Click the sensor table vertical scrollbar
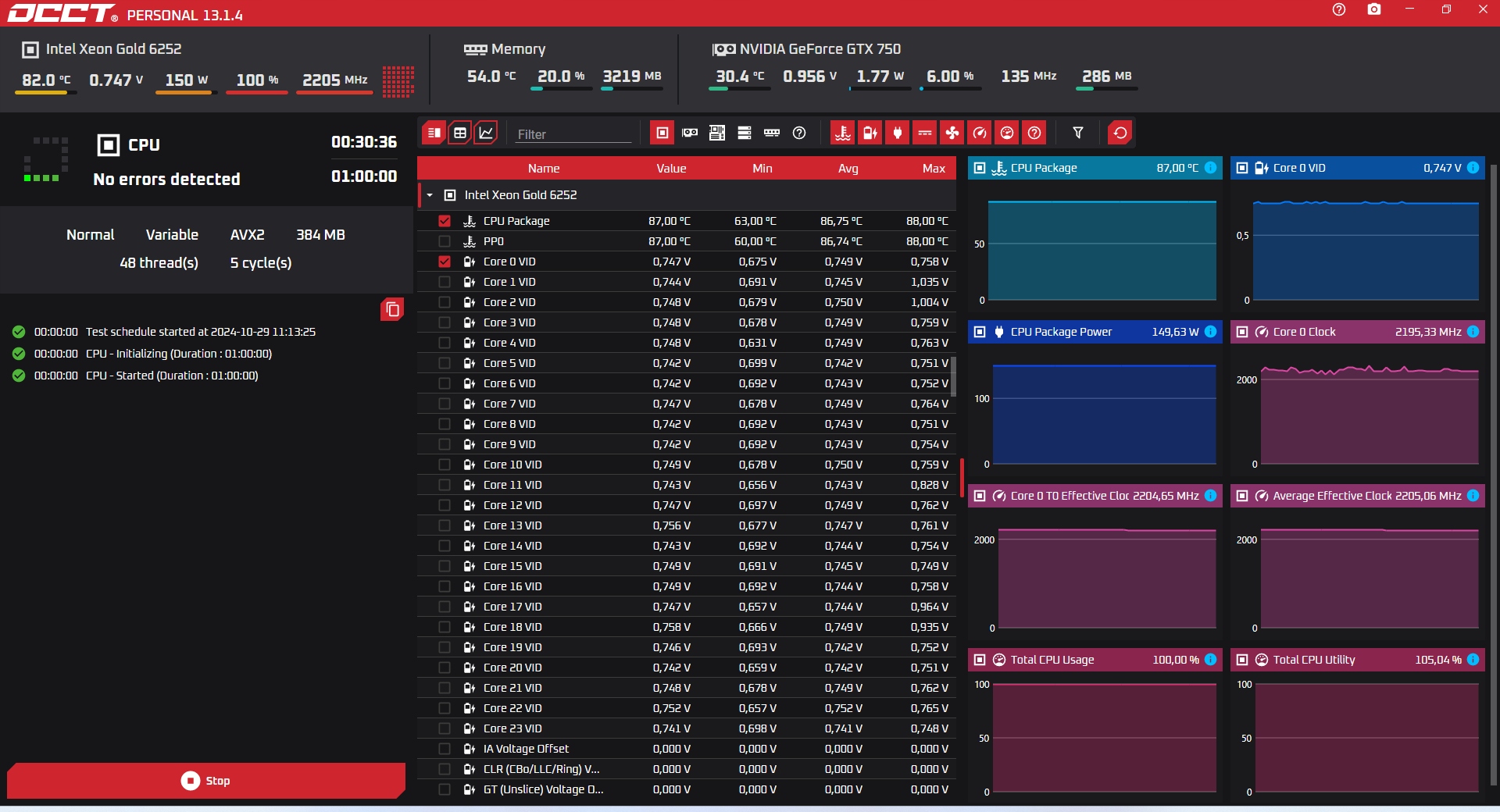1500x812 pixels. (x=953, y=377)
